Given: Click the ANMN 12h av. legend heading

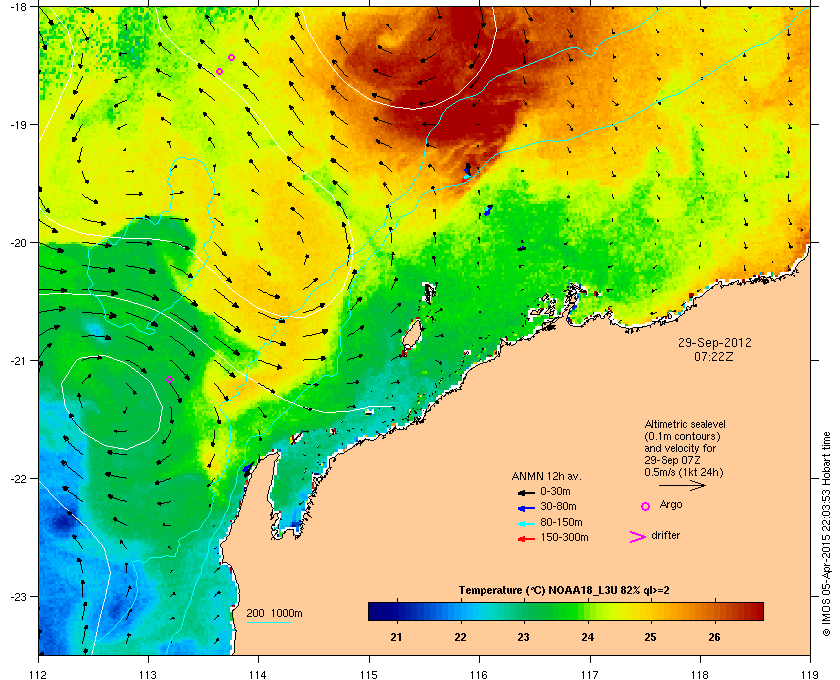Looking at the screenshot, I should coord(546,476).
